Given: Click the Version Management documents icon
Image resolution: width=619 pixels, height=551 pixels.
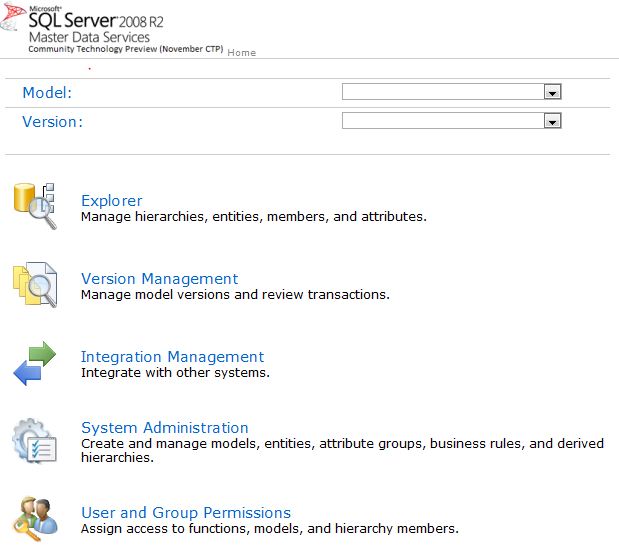Looking at the screenshot, I should coord(35,284).
